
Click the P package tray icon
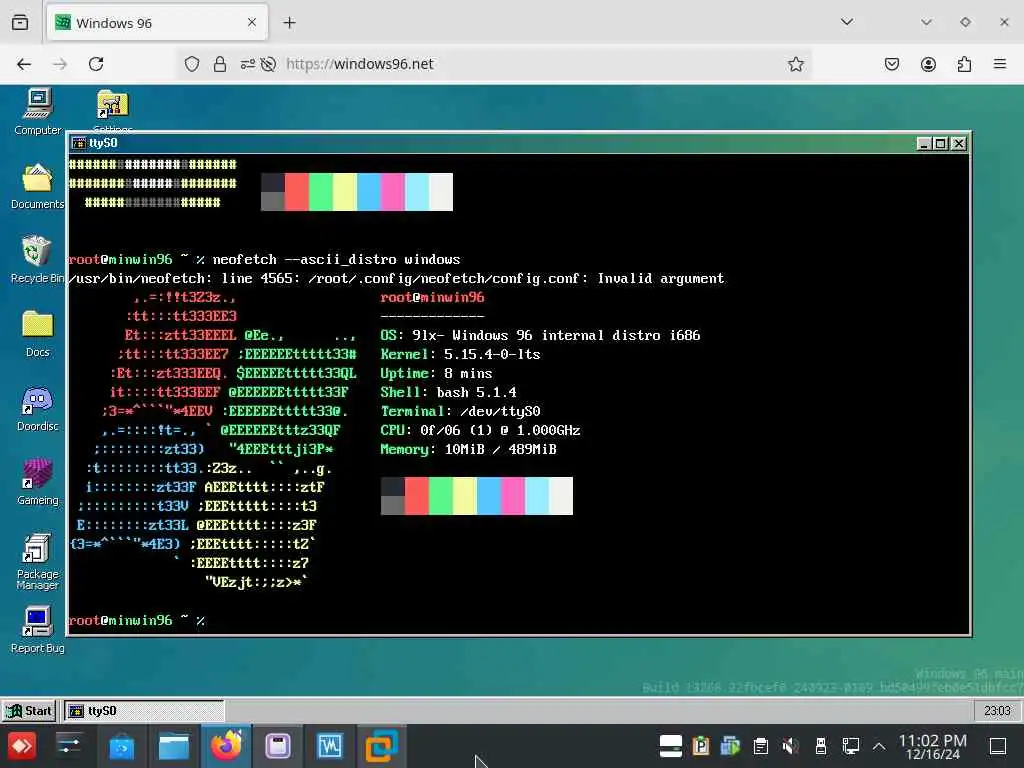(701, 746)
